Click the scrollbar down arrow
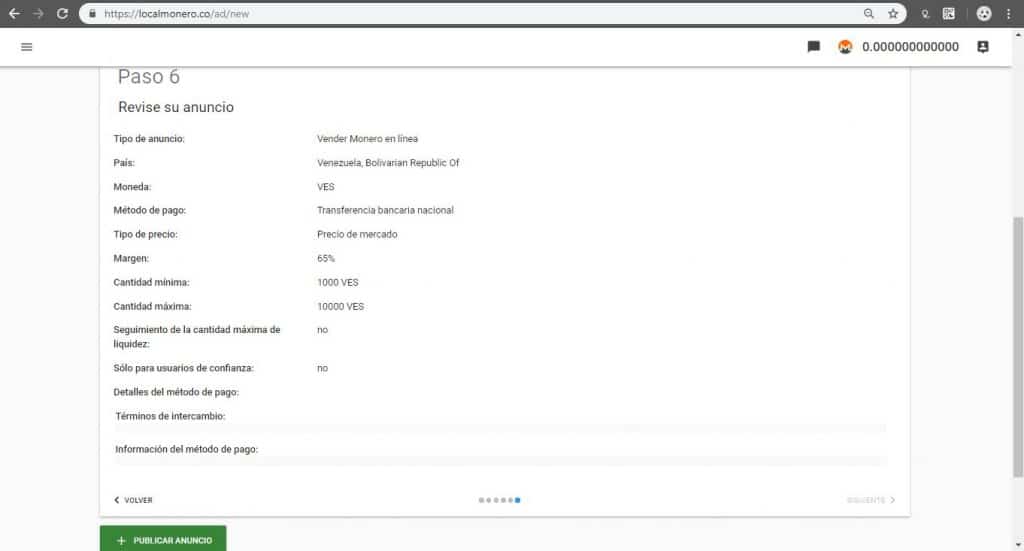This screenshot has height=551, width=1024. 1017,545
